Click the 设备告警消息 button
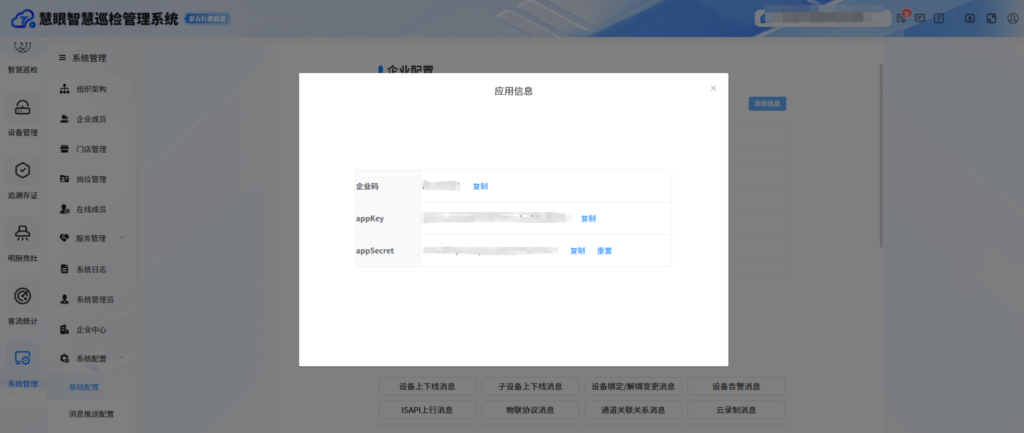The width and height of the screenshot is (1024, 433). click(736, 386)
